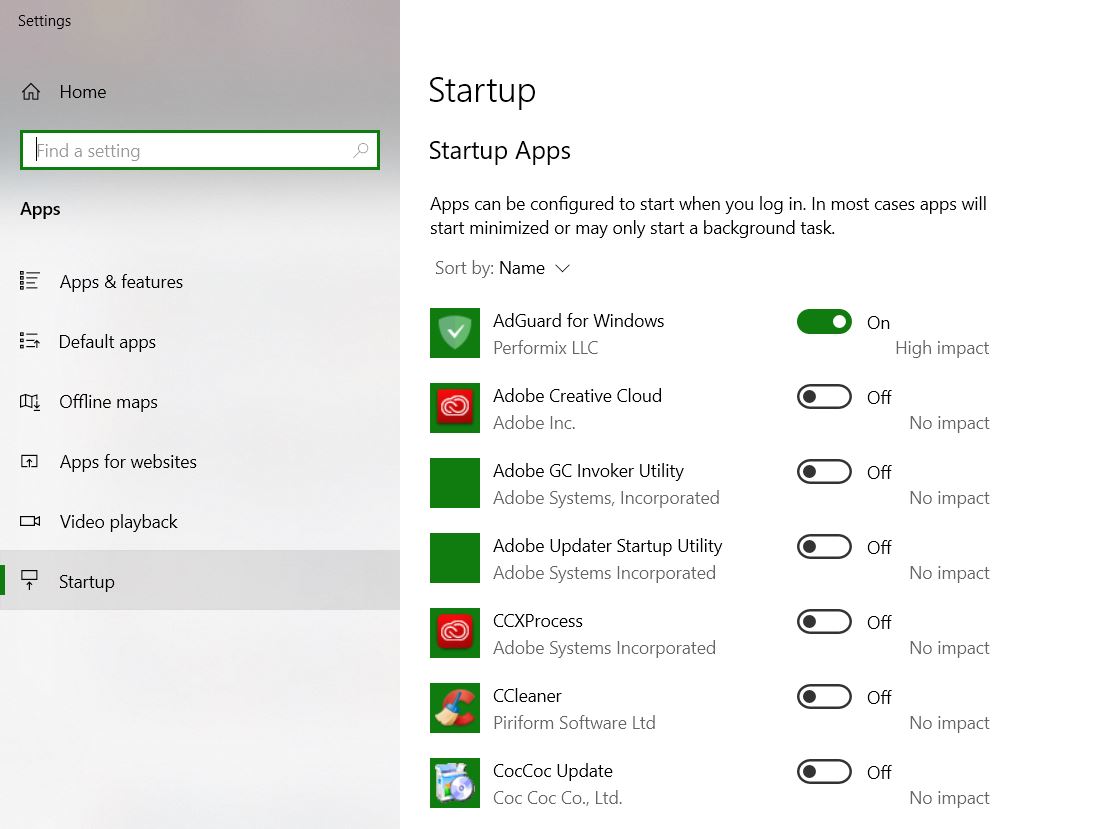The width and height of the screenshot is (1111, 829).
Task: Disable AdGuard for Windows startup toggle
Action: click(824, 322)
